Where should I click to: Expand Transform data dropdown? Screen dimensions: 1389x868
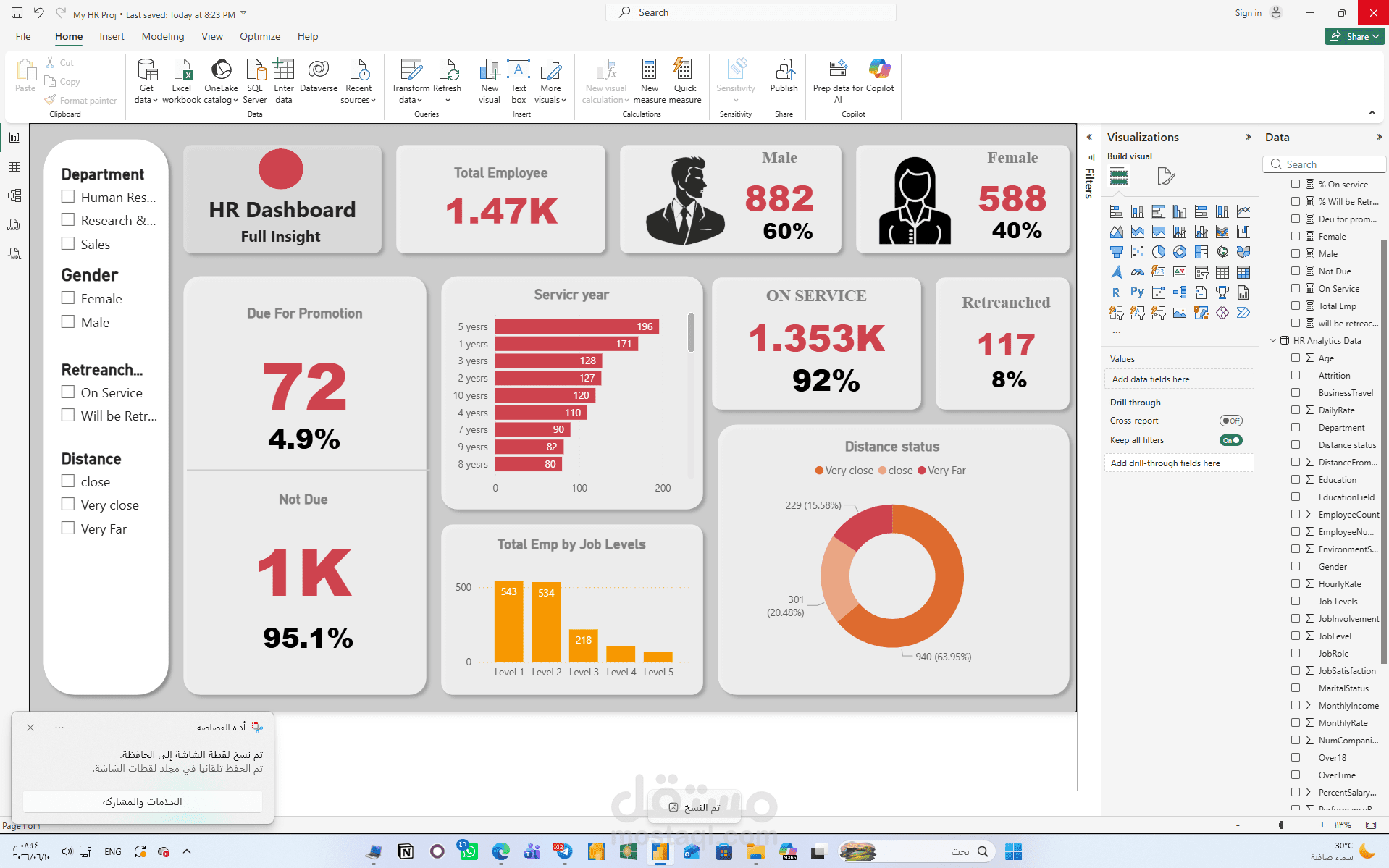(x=420, y=101)
